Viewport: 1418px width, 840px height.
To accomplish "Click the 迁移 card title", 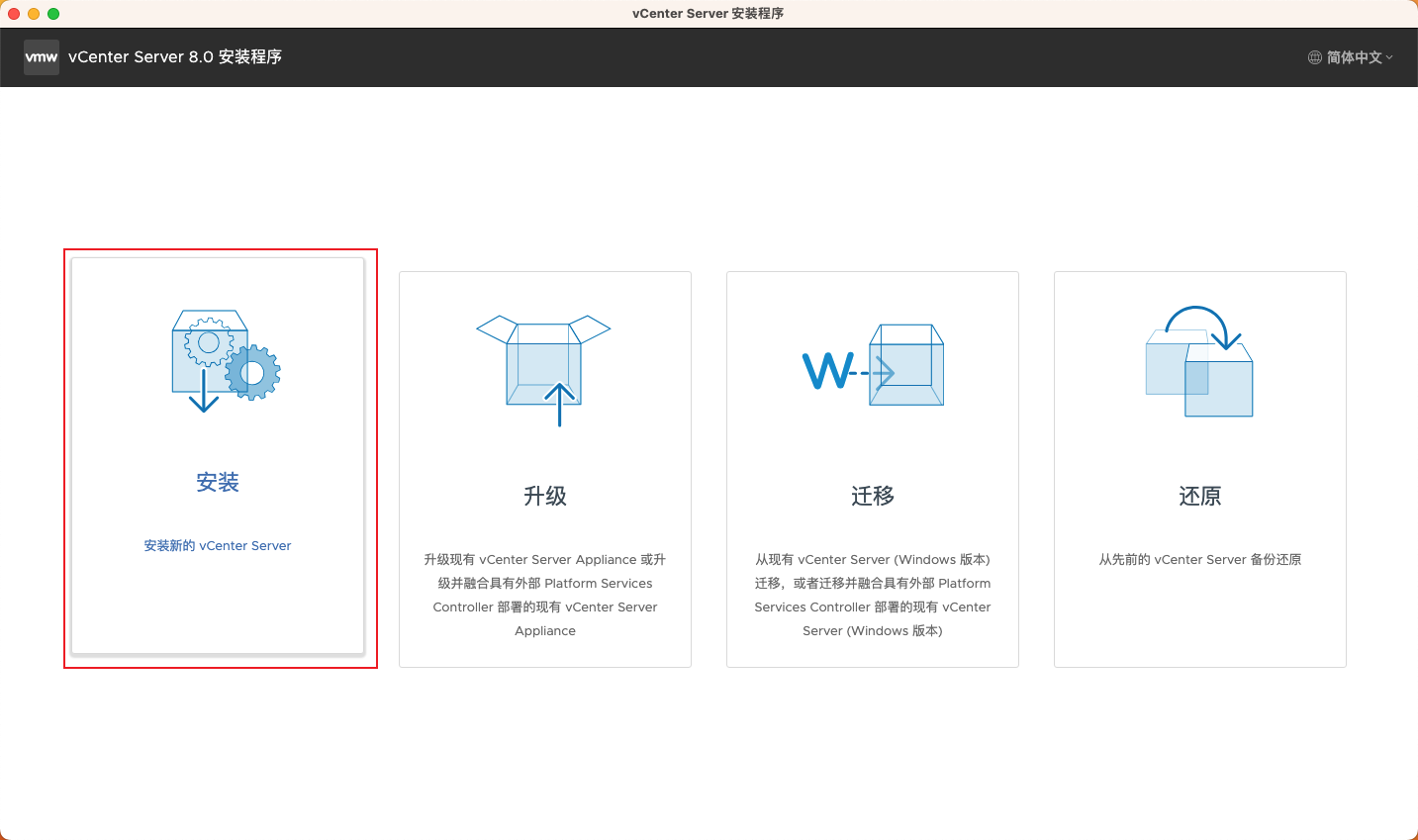I will tap(873, 496).
